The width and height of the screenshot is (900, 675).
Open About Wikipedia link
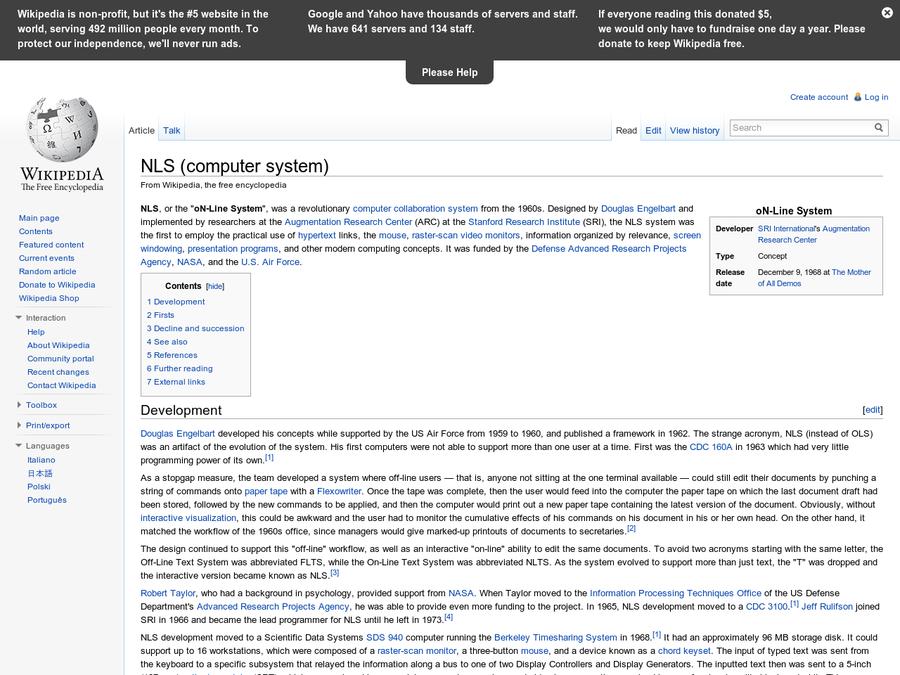pyautogui.click(x=58, y=345)
